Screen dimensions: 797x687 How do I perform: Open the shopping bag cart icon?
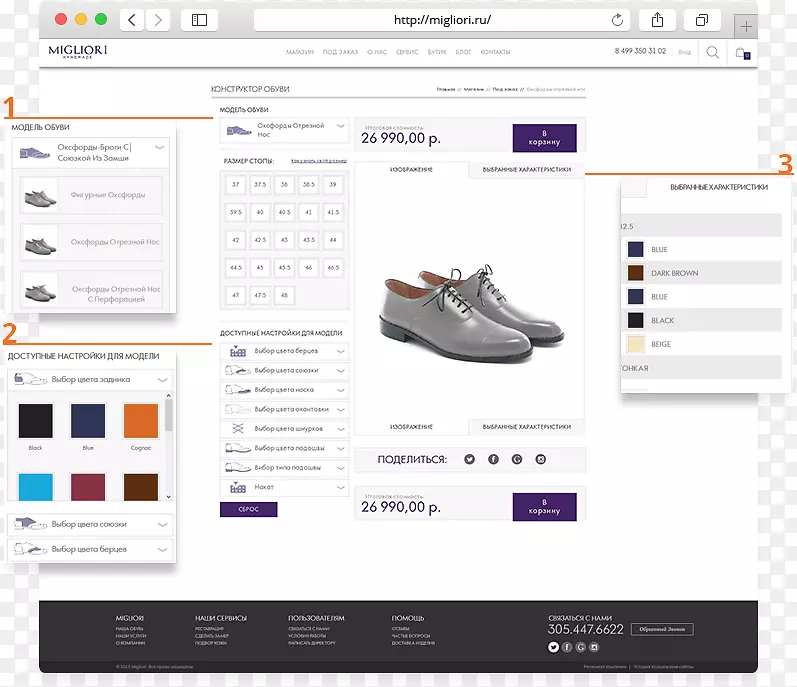tap(742, 52)
